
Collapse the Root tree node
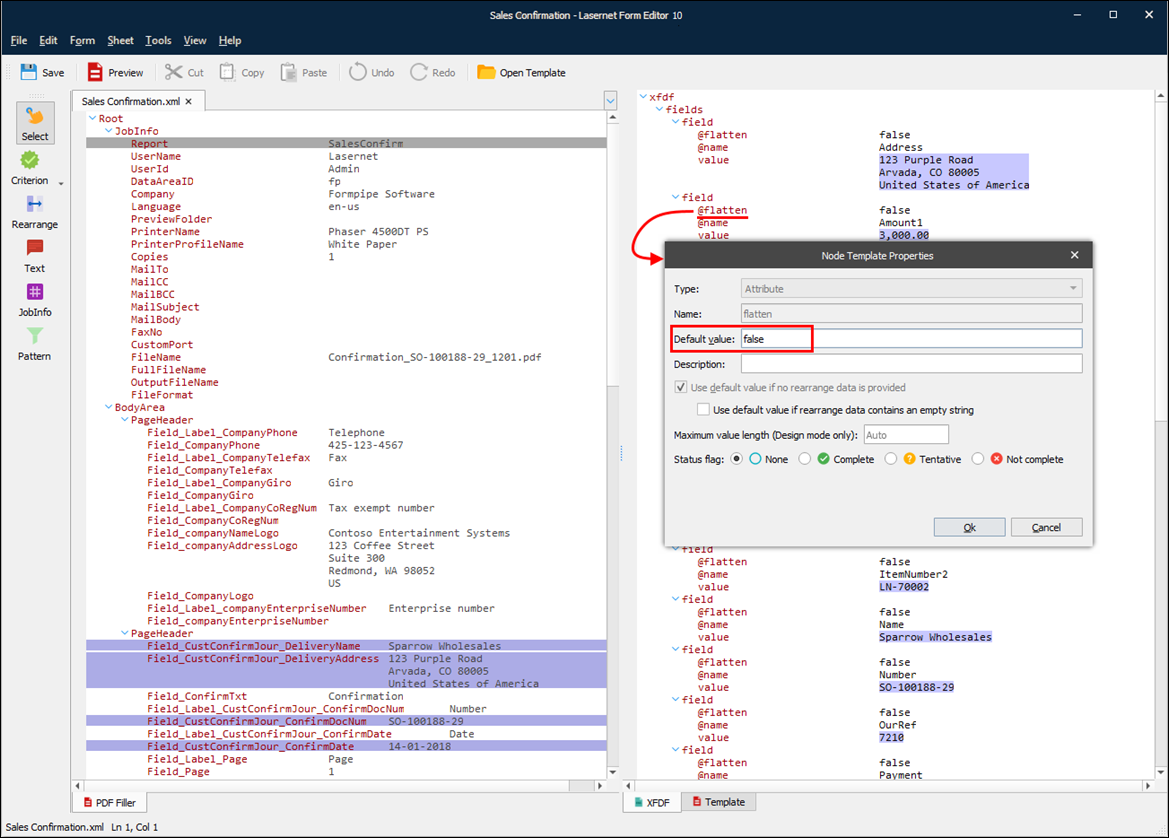(x=92, y=119)
